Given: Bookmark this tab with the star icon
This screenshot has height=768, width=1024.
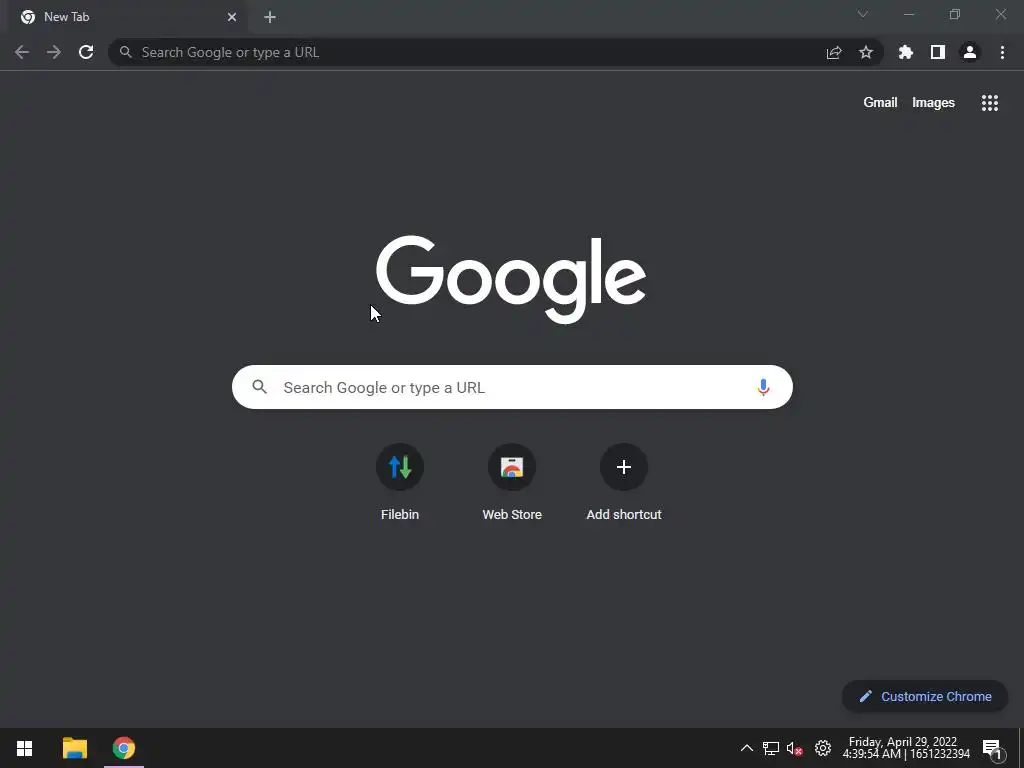Looking at the screenshot, I should [x=866, y=52].
